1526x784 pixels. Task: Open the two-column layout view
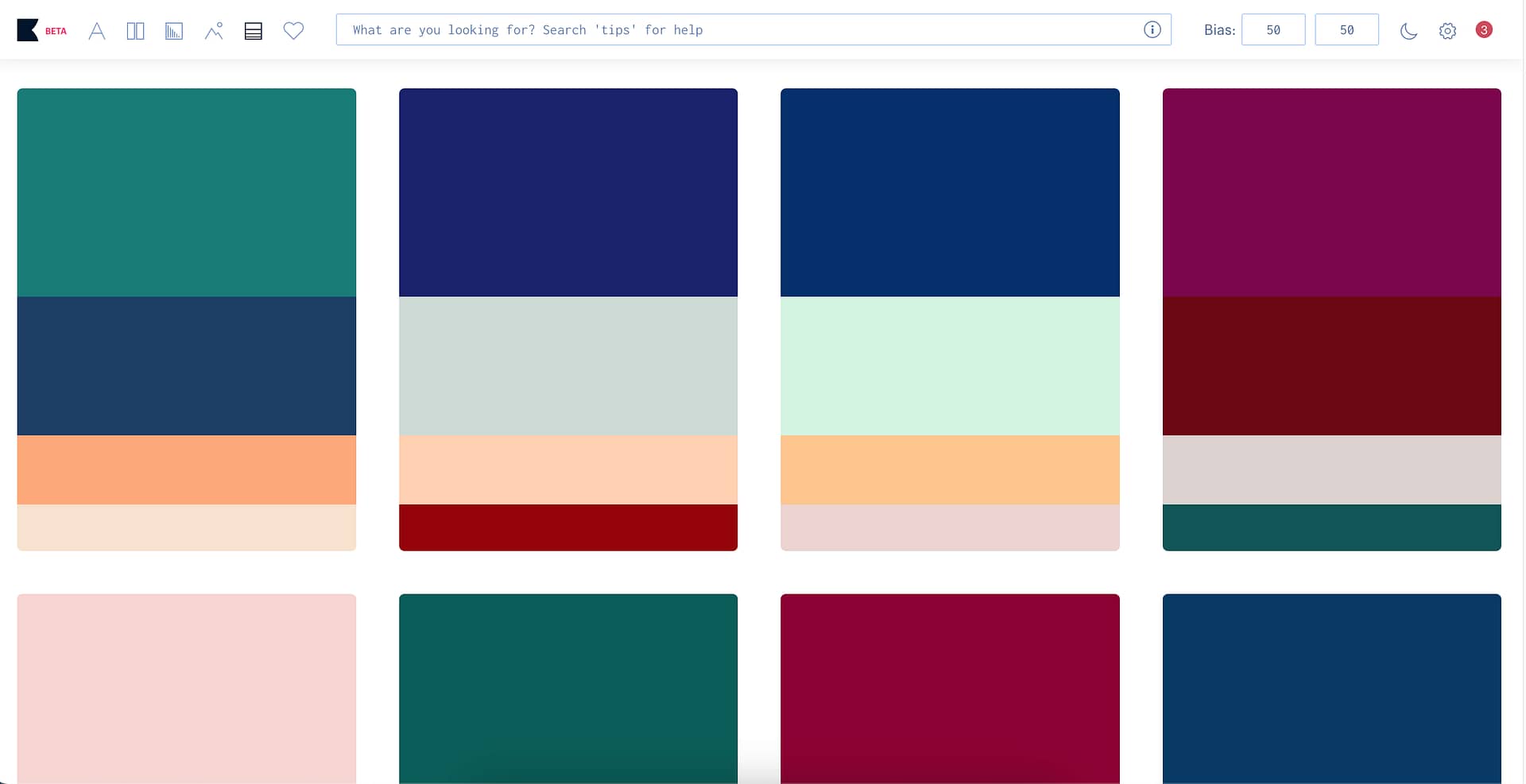[x=136, y=31]
